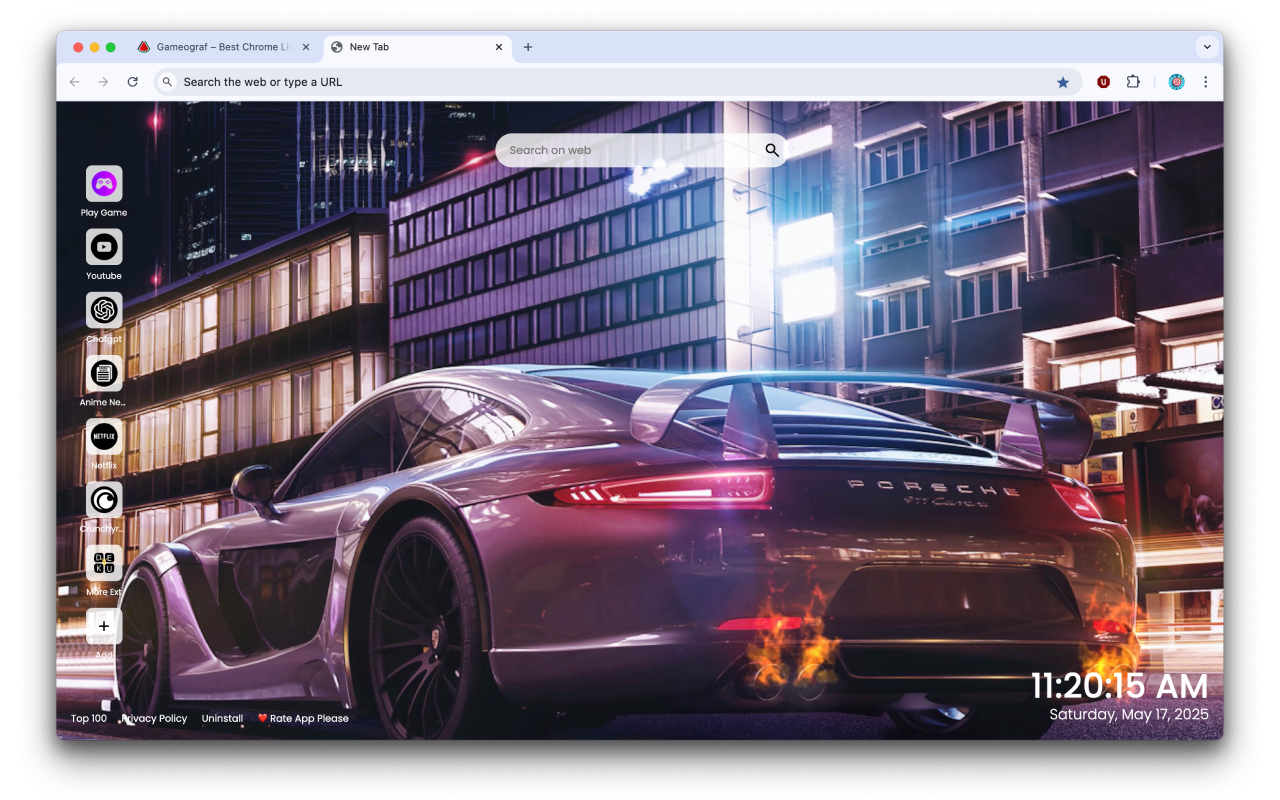Open the Privacy Policy link

(x=154, y=718)
